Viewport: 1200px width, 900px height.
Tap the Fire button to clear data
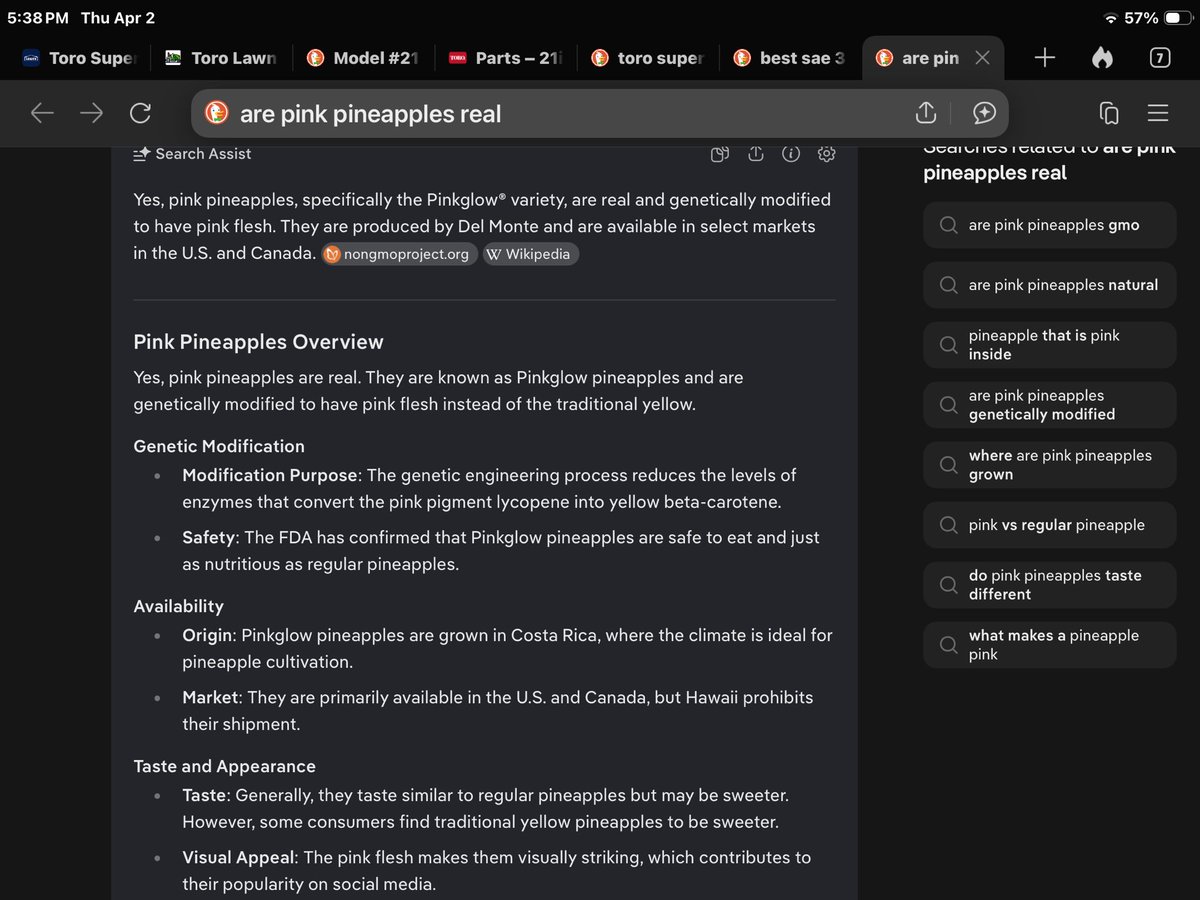(1102, 58)
